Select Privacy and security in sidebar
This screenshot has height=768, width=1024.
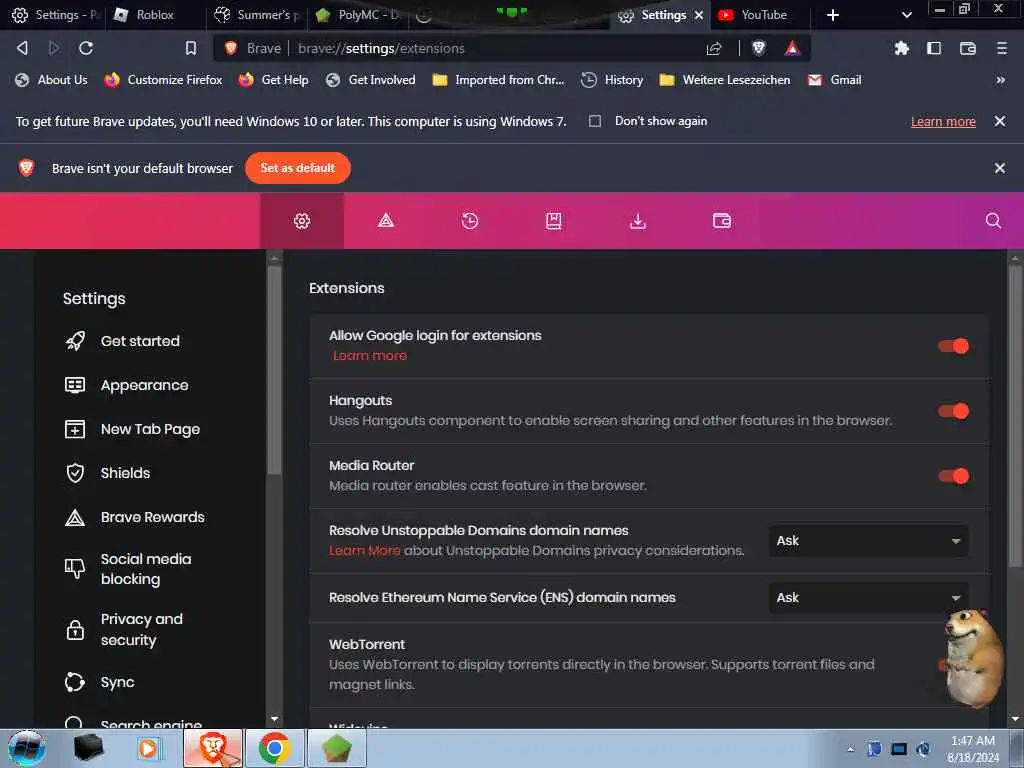[141, 630]
